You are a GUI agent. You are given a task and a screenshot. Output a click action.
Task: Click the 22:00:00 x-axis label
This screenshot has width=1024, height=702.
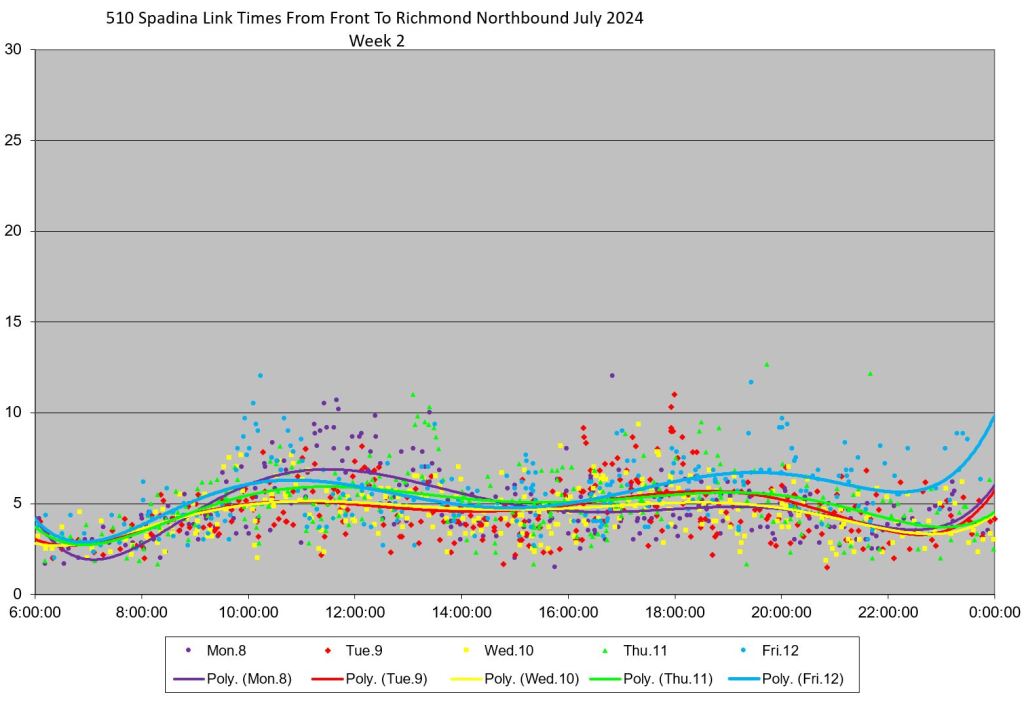[x=887, y=610]
